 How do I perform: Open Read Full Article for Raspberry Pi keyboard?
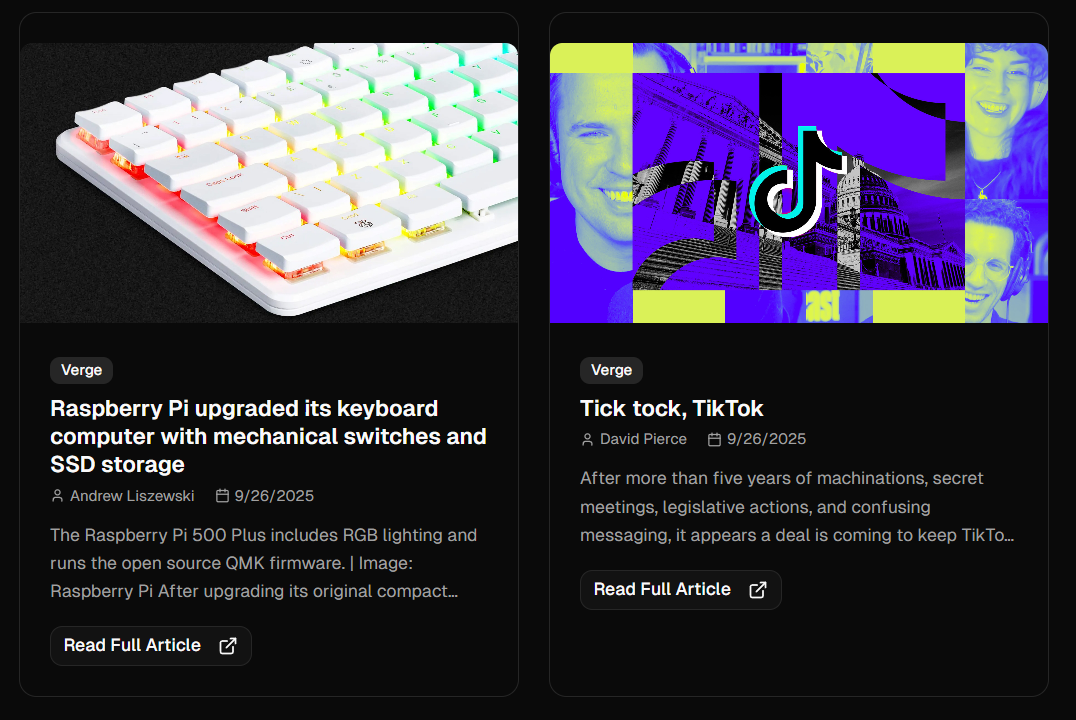click(x=151, y=646)
